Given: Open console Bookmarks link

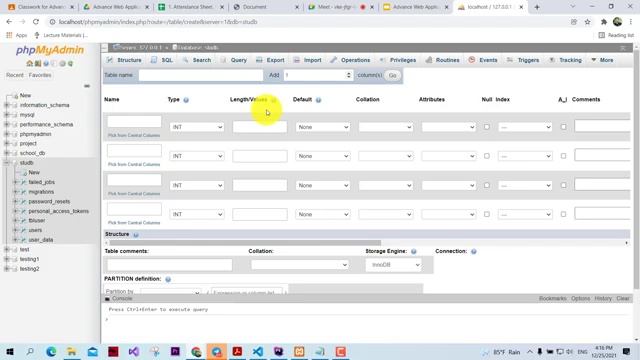Looking at the screenshot, I should 552,299.
